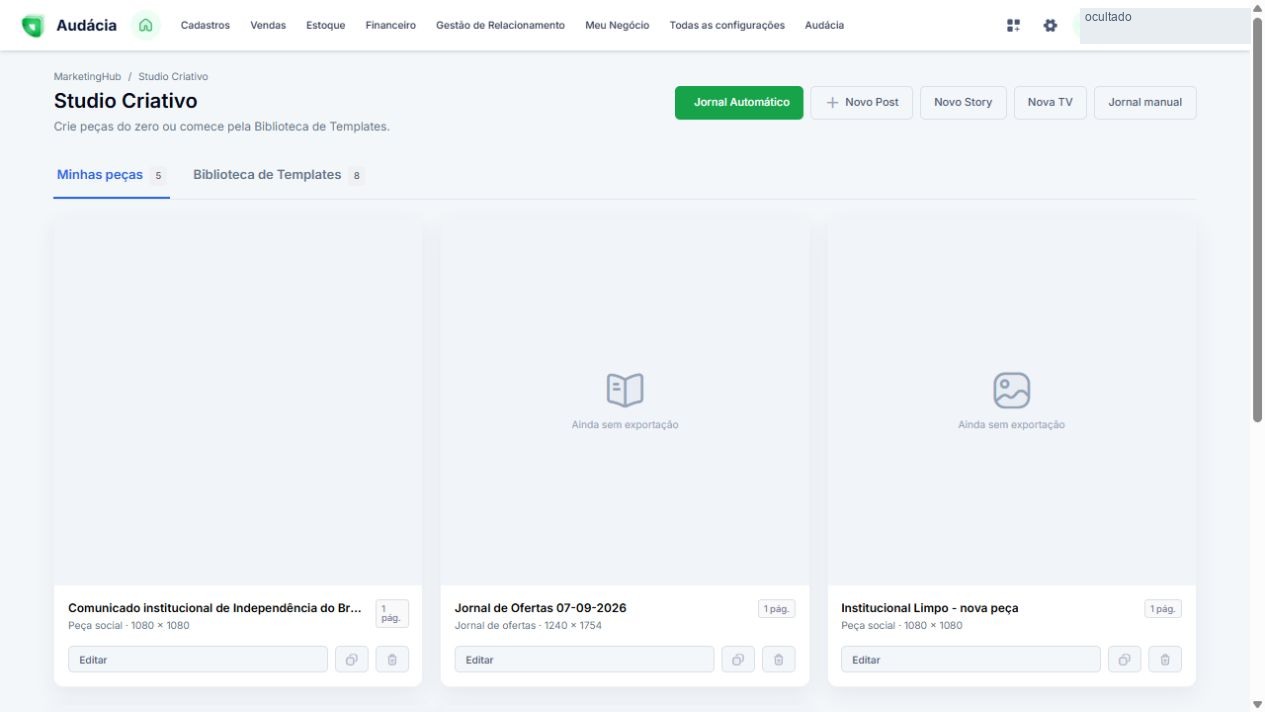Delete Institucional Limpo piece
The width and height of the screenshot is (1265, 712).
click(x=1165, y=659)
